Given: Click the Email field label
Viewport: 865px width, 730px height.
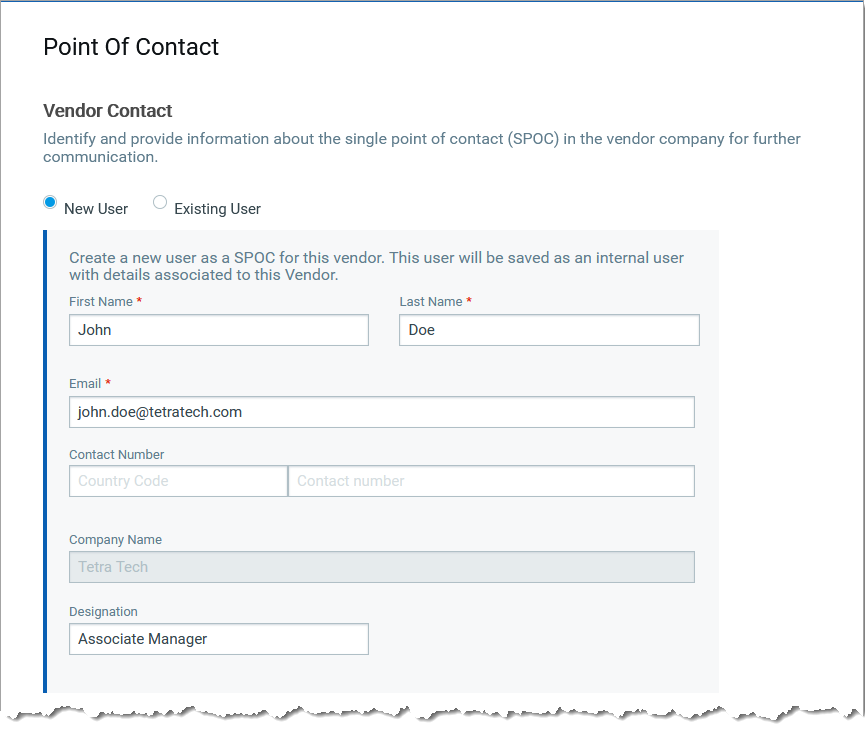Looking at the screenshot, I should click(x=85, y=384).
